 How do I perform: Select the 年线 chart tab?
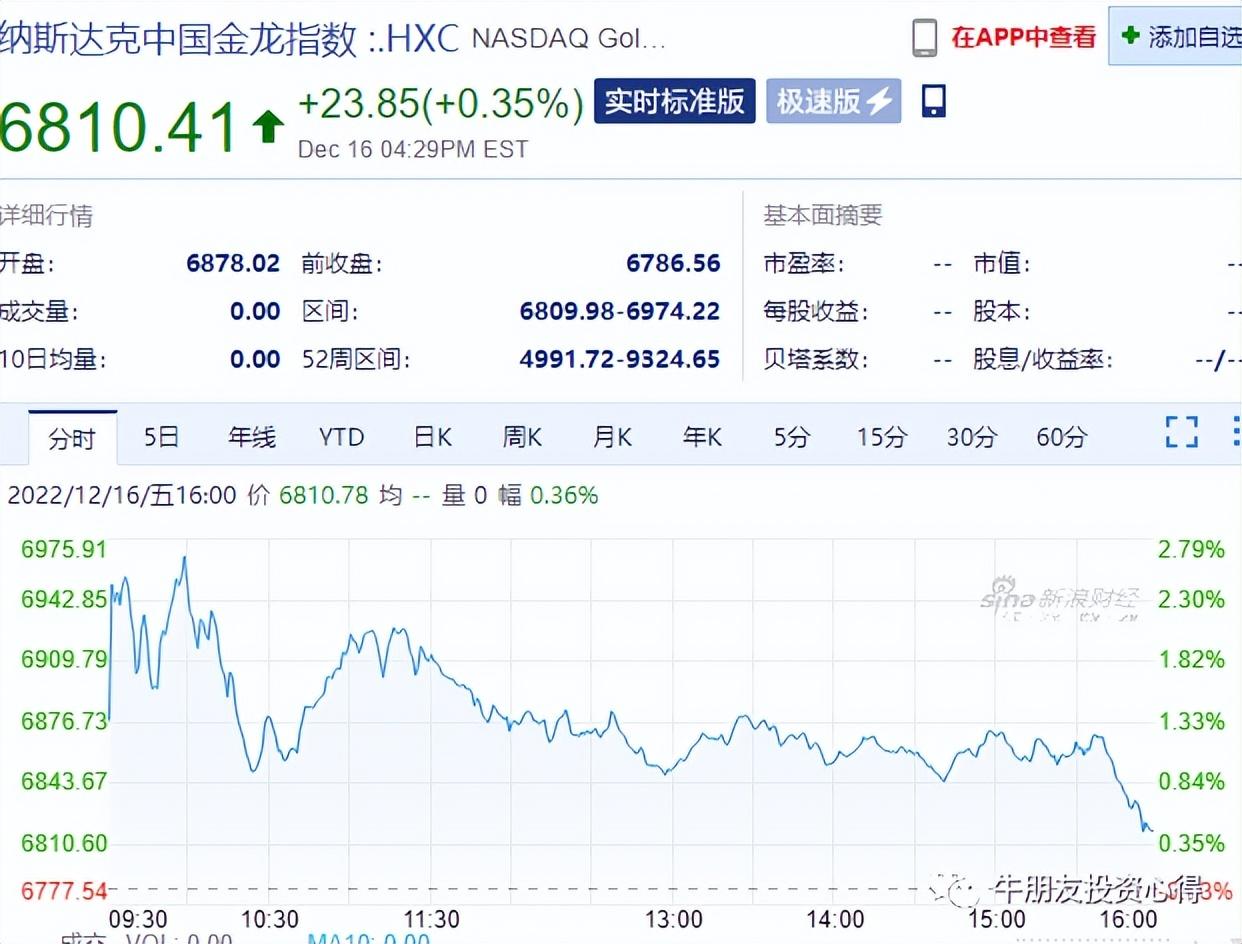[252, 437]
